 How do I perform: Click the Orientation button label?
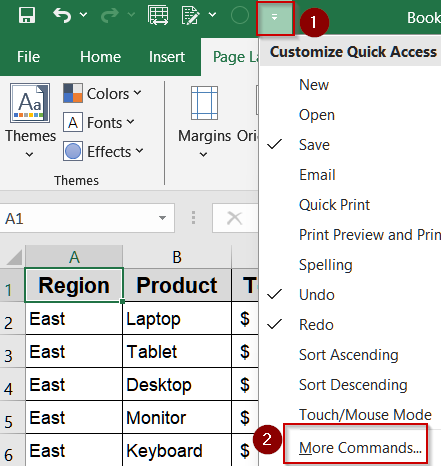[x=247, y=136]
